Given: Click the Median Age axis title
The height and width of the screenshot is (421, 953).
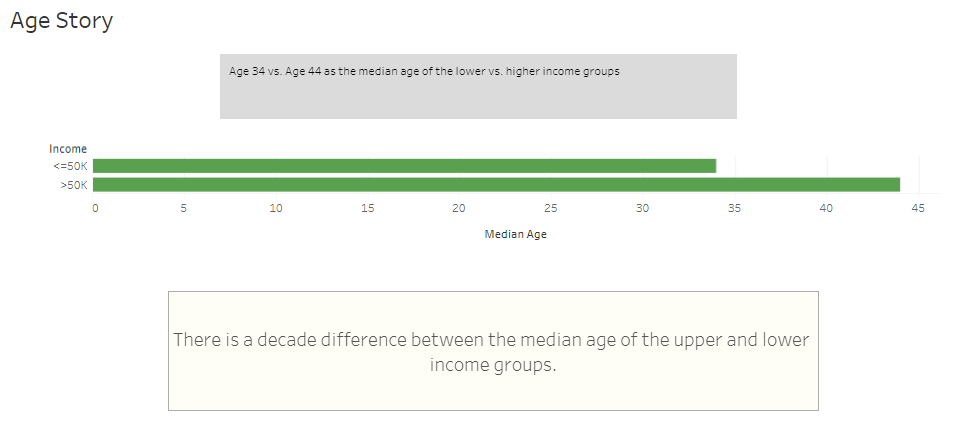Looking at the screenshot, I should [515, 235].
